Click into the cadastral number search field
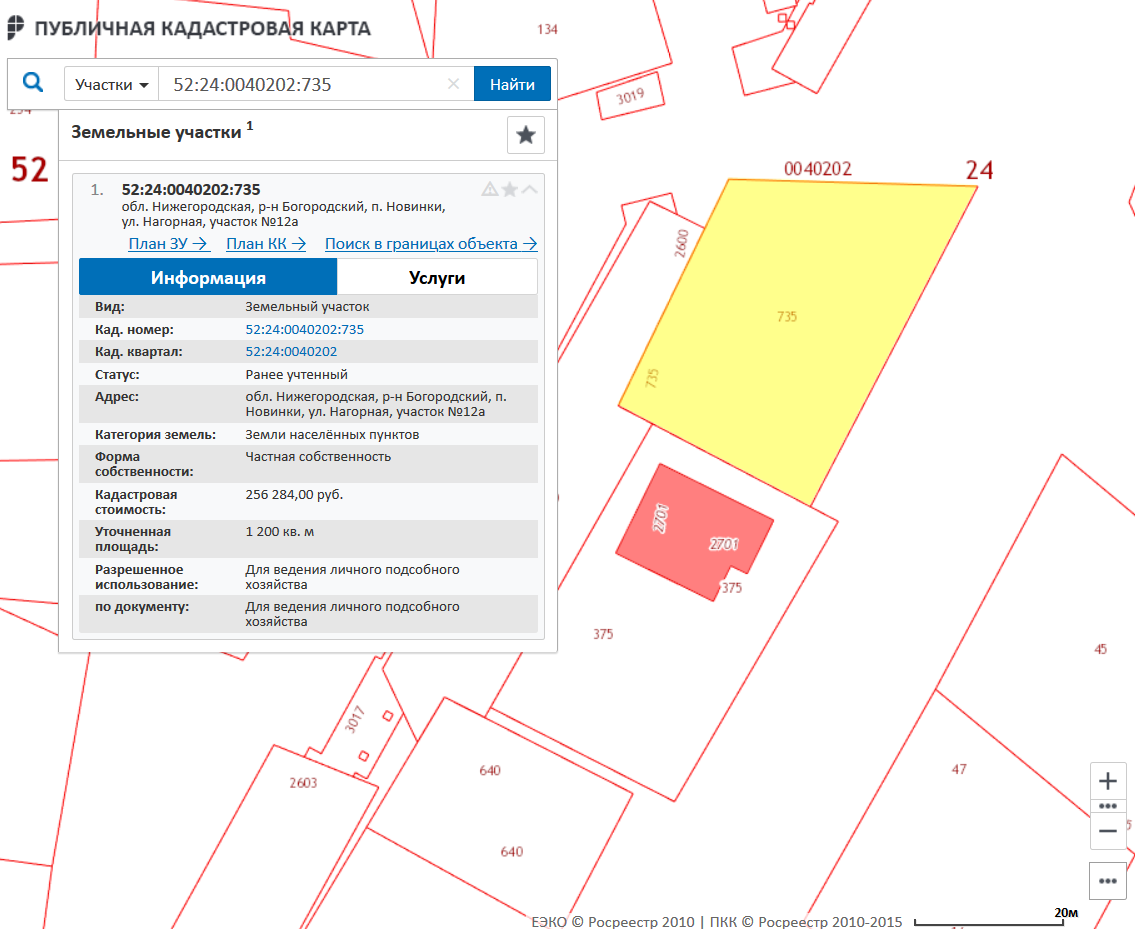The height and width of the screenshot is (929, 1135). click(x=300, y=85)
